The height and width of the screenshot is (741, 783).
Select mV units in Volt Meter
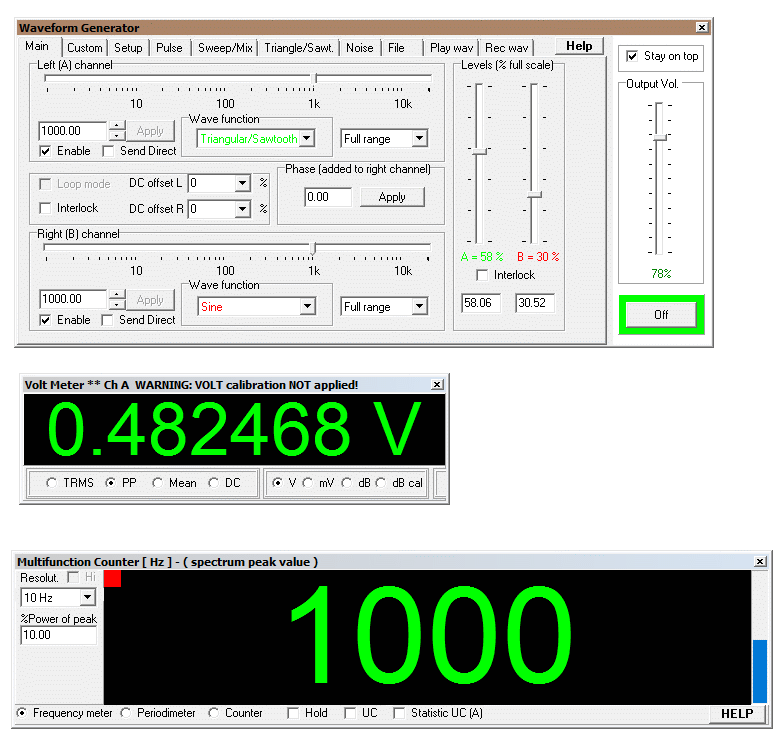[308, 483]
